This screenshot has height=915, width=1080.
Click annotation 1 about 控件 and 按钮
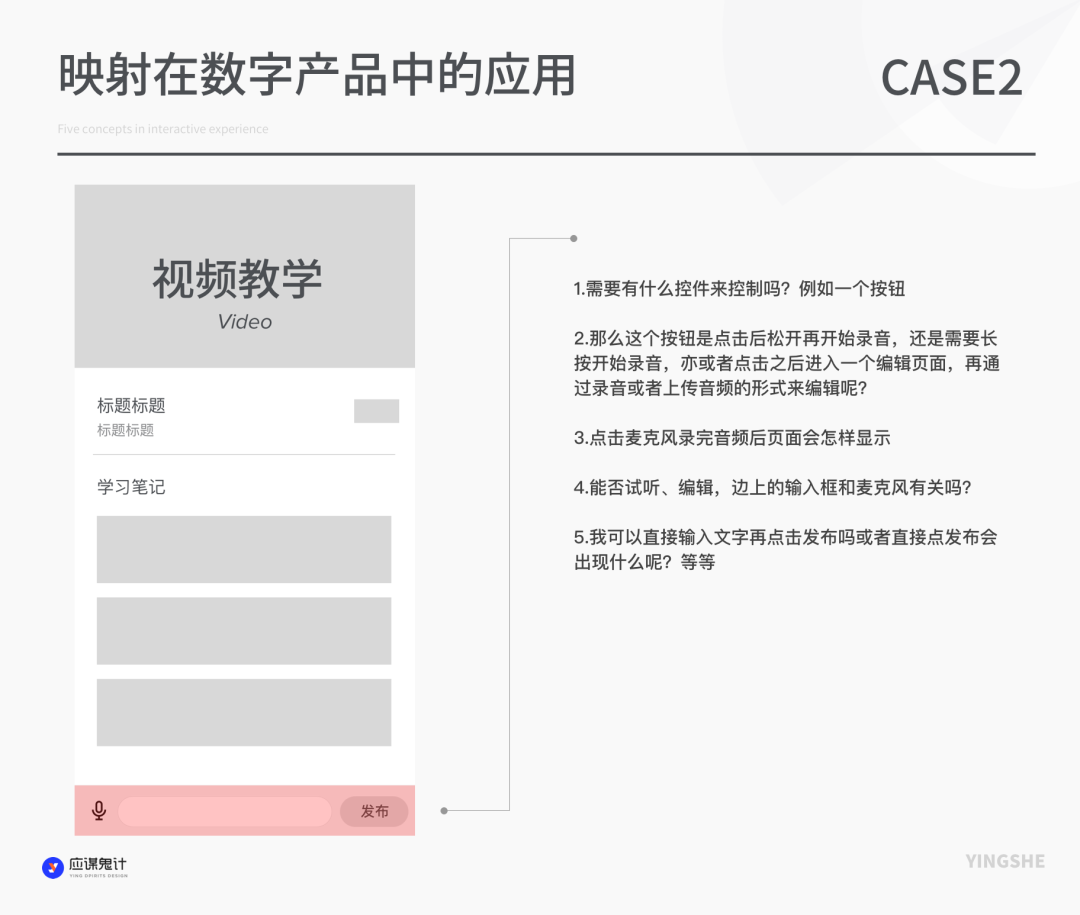pyautogui.click(x=739, y=289)
